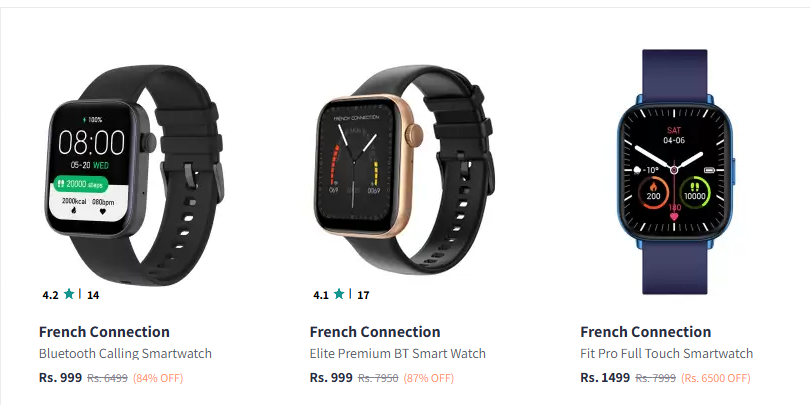Screen dimensions: 810x419
Task: Click the struck-through Rs. 6499 original price
Action: pos(107,378)
